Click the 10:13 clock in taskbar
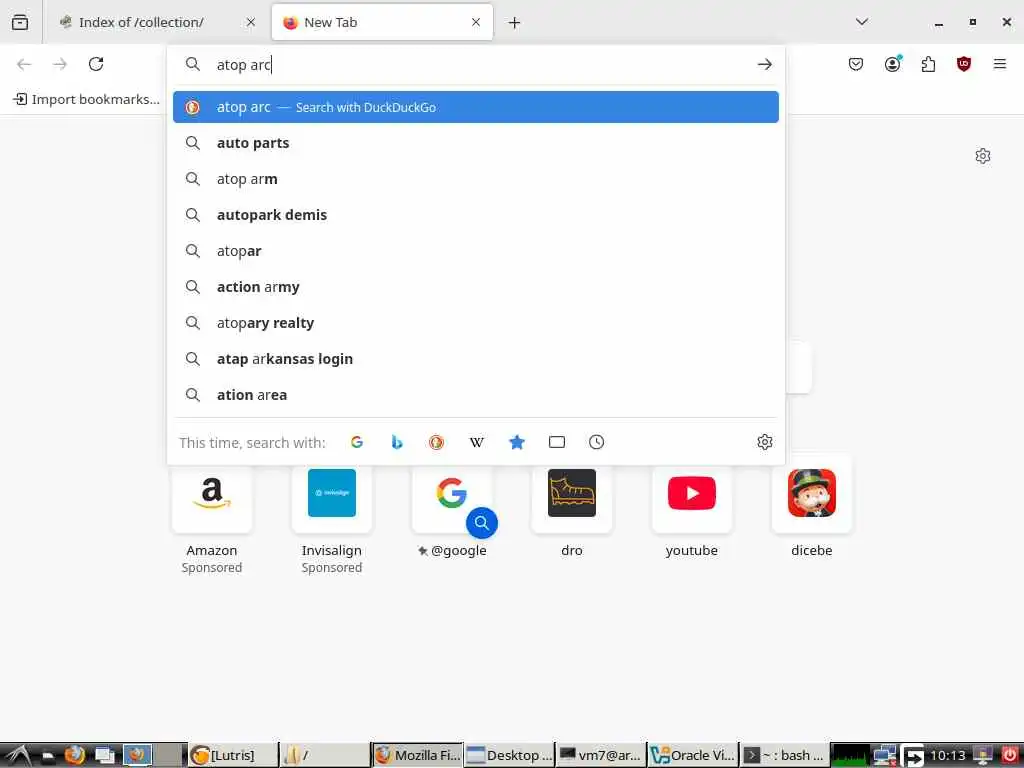 tap(948, 756)
